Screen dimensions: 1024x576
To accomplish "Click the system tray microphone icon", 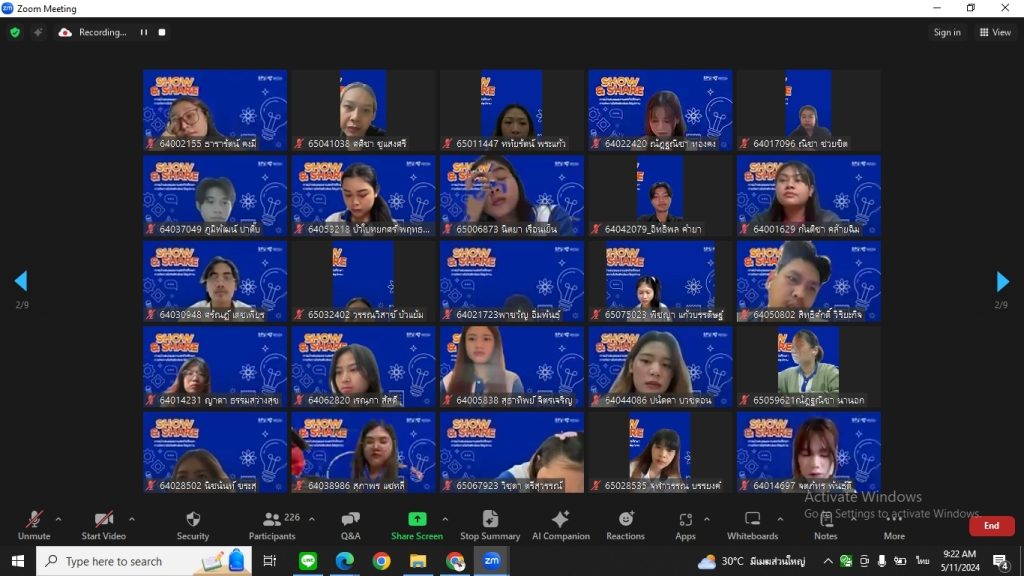I will point(882,561).
